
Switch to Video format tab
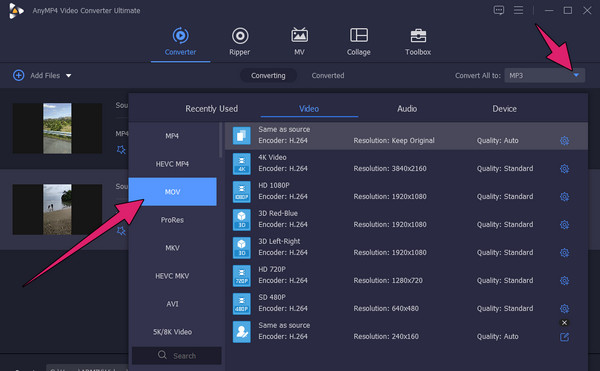[x=309, y=109]
